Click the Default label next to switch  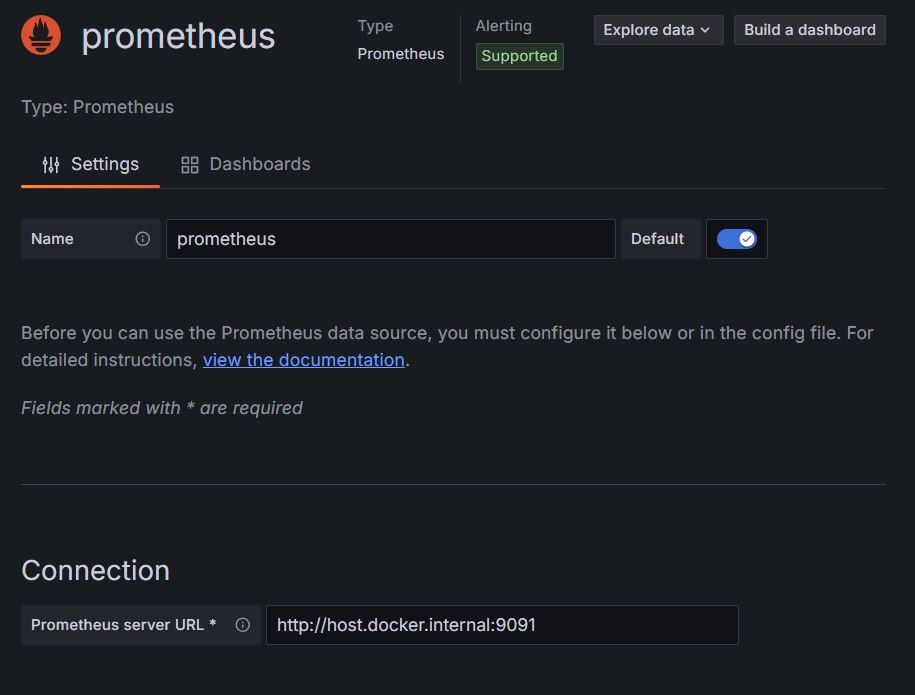click(657, 239)
